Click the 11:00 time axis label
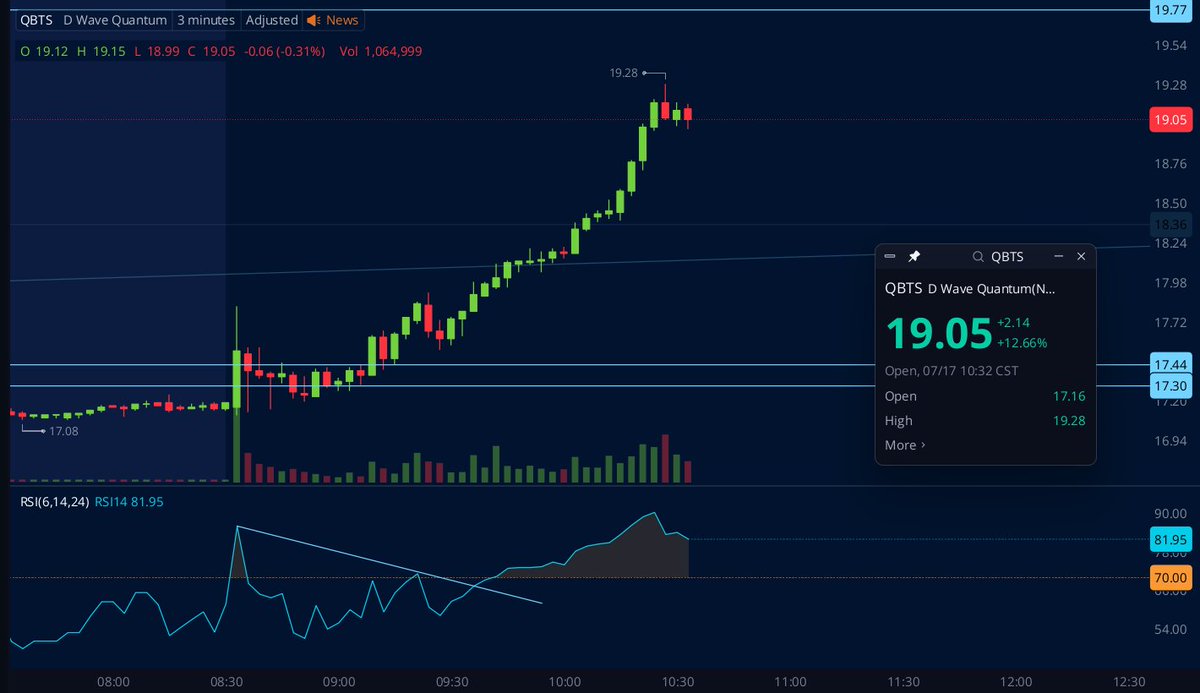 [x=791, y=681]
